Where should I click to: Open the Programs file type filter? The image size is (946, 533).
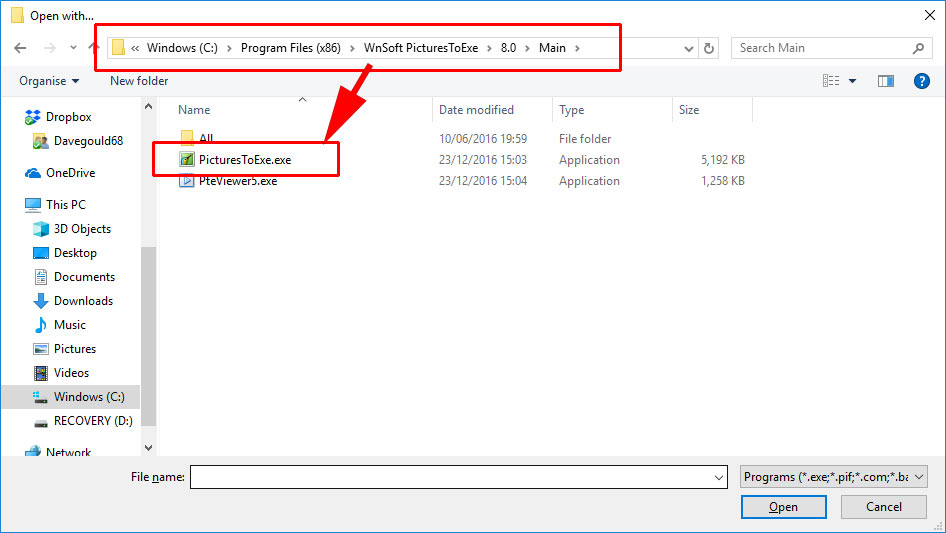[833, 477]
